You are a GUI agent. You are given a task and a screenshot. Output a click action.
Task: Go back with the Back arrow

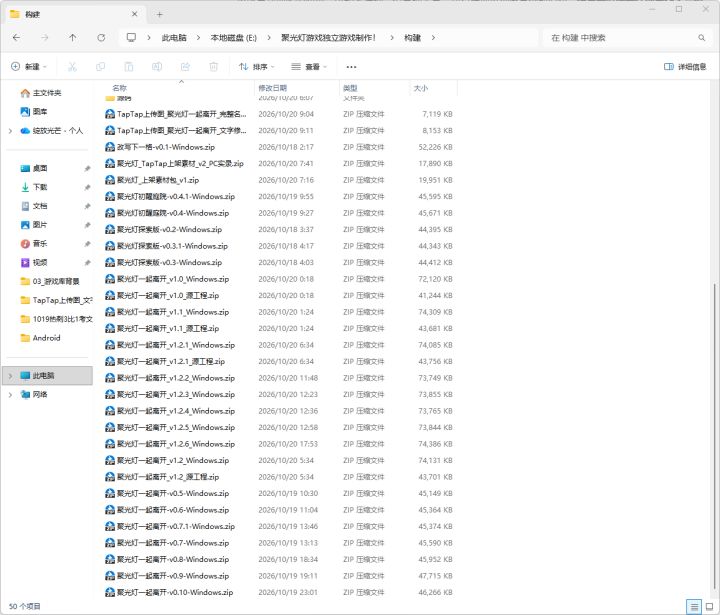pos(17,38)
